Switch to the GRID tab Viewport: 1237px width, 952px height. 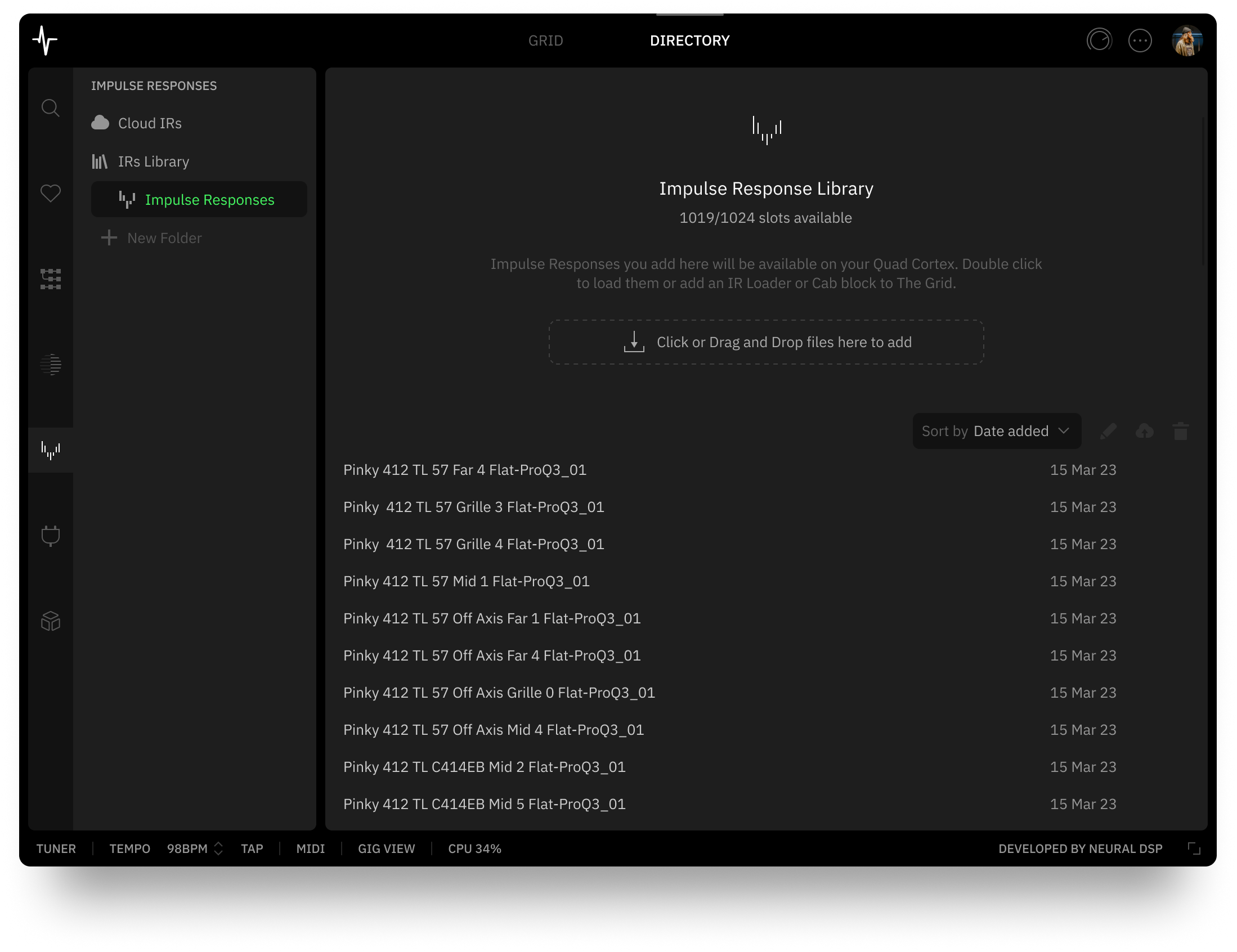point(545,41)
